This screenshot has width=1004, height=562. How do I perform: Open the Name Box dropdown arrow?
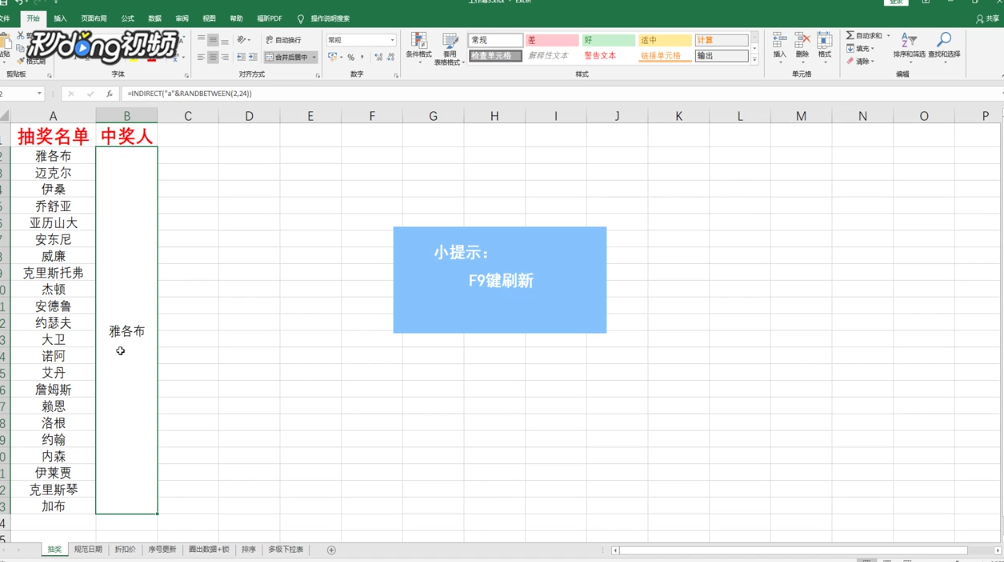pyautogui.click(x=39, y=93)
